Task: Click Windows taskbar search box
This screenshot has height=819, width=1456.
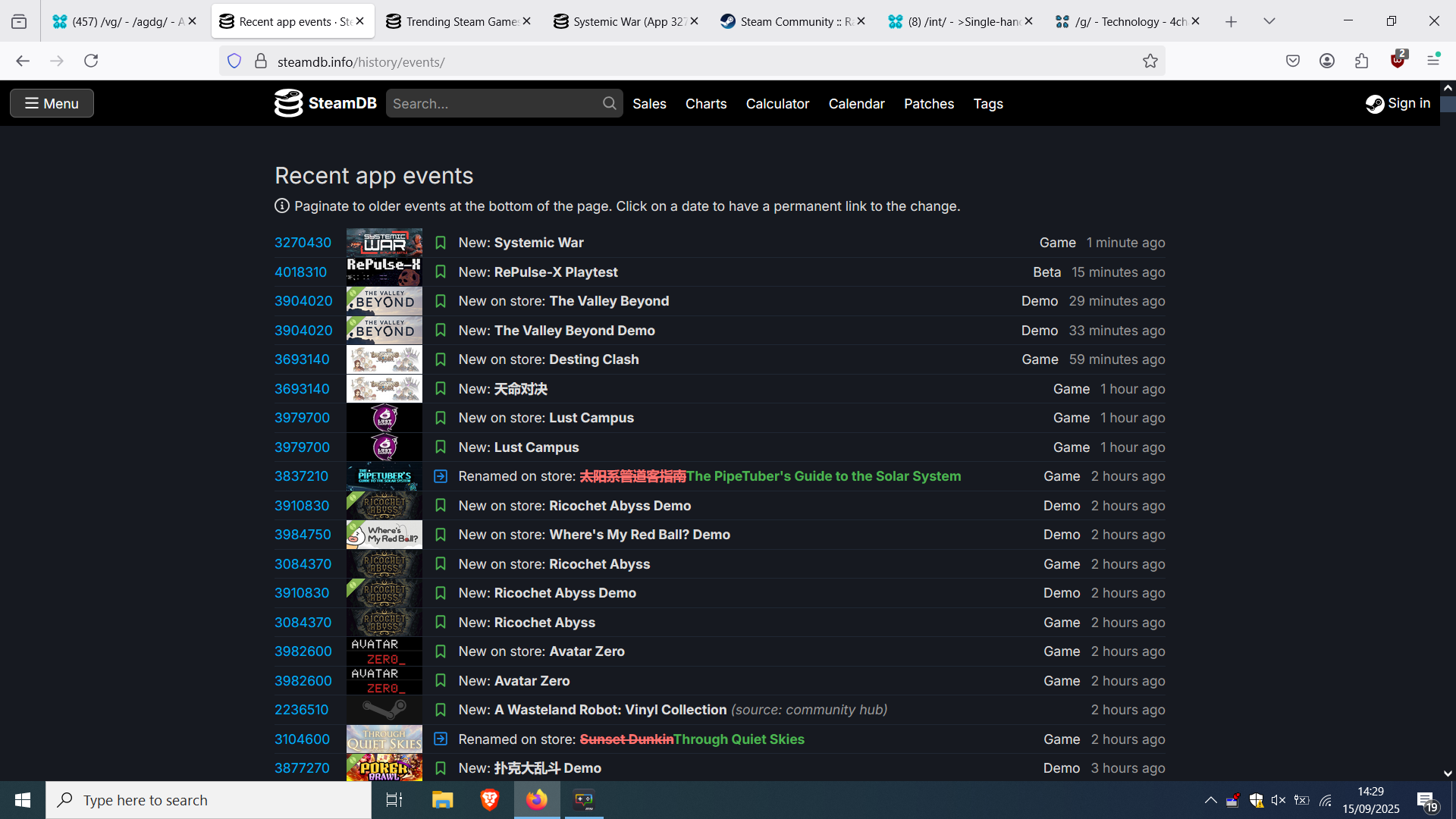Action: 209,800
